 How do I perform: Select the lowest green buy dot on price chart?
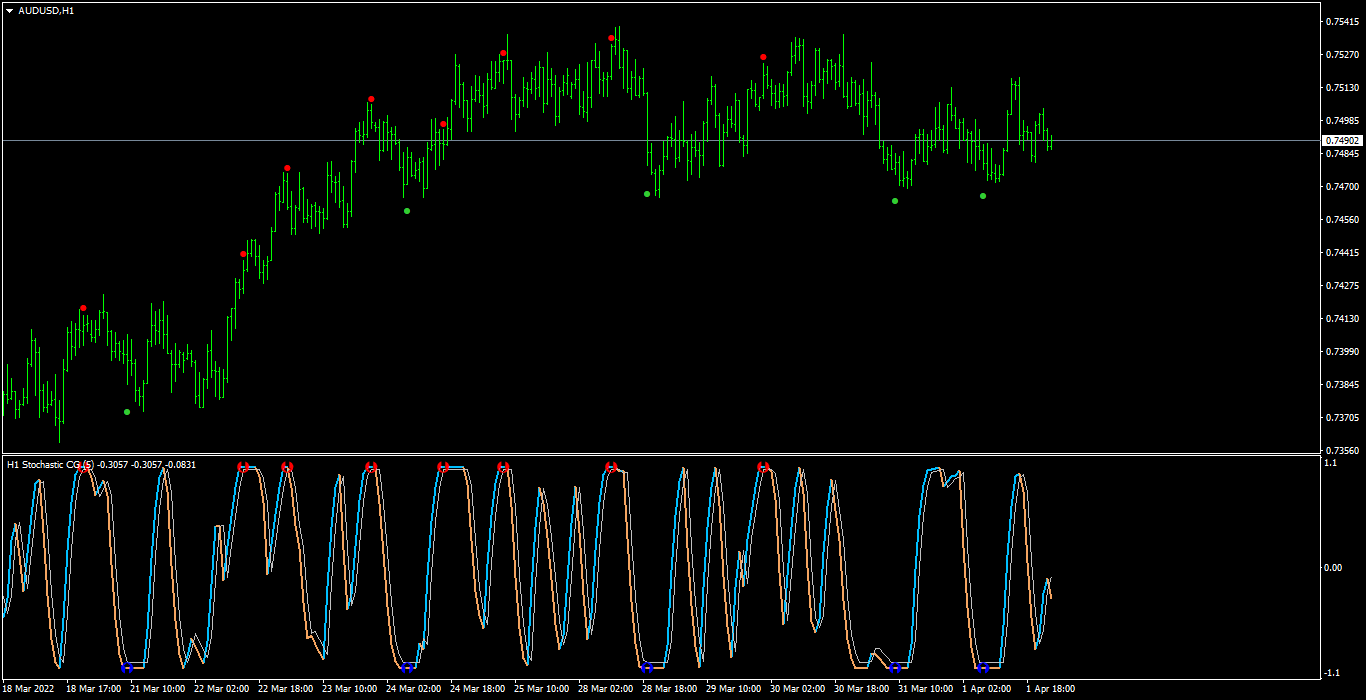coord(127,412)
